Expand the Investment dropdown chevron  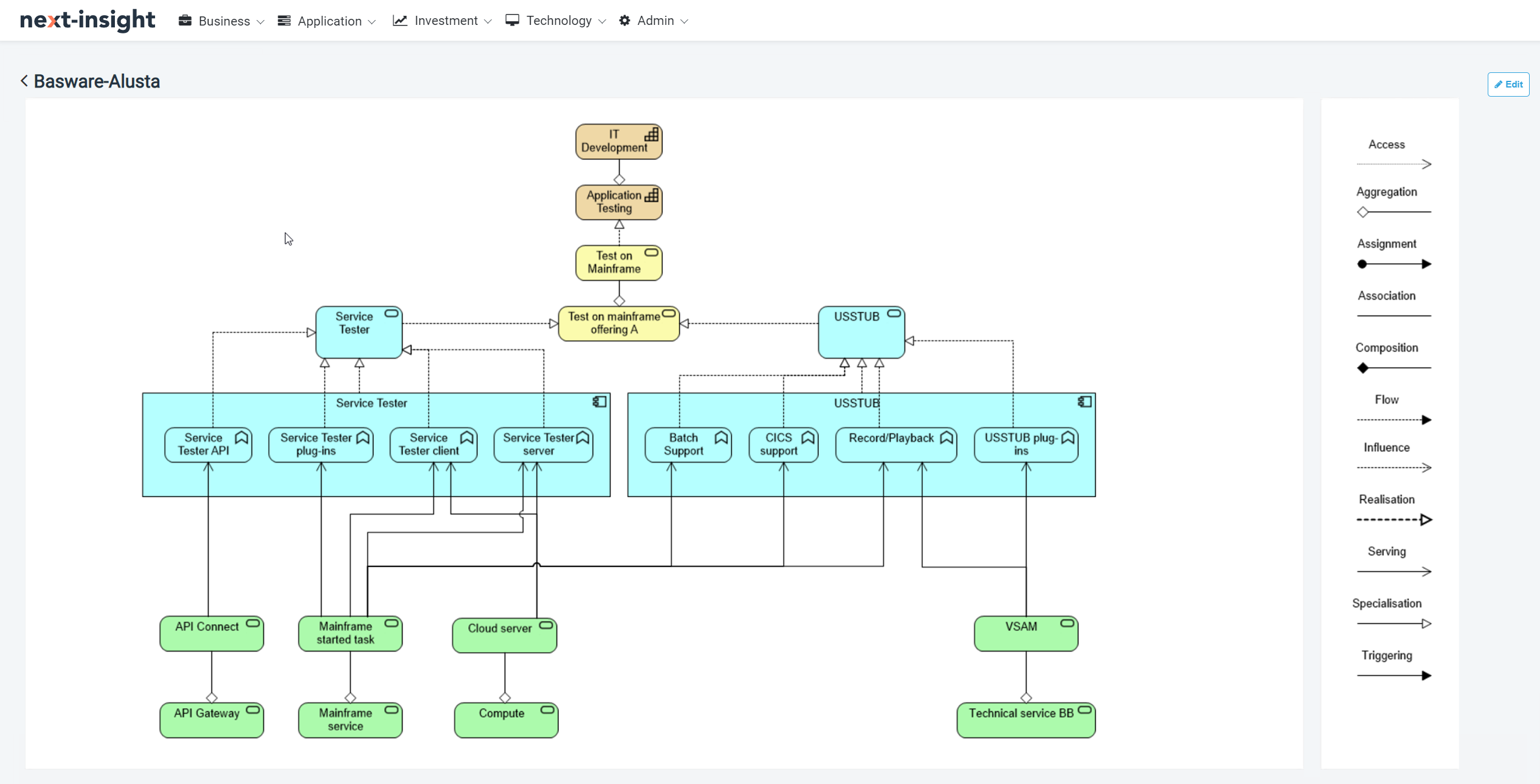[488, 22]
